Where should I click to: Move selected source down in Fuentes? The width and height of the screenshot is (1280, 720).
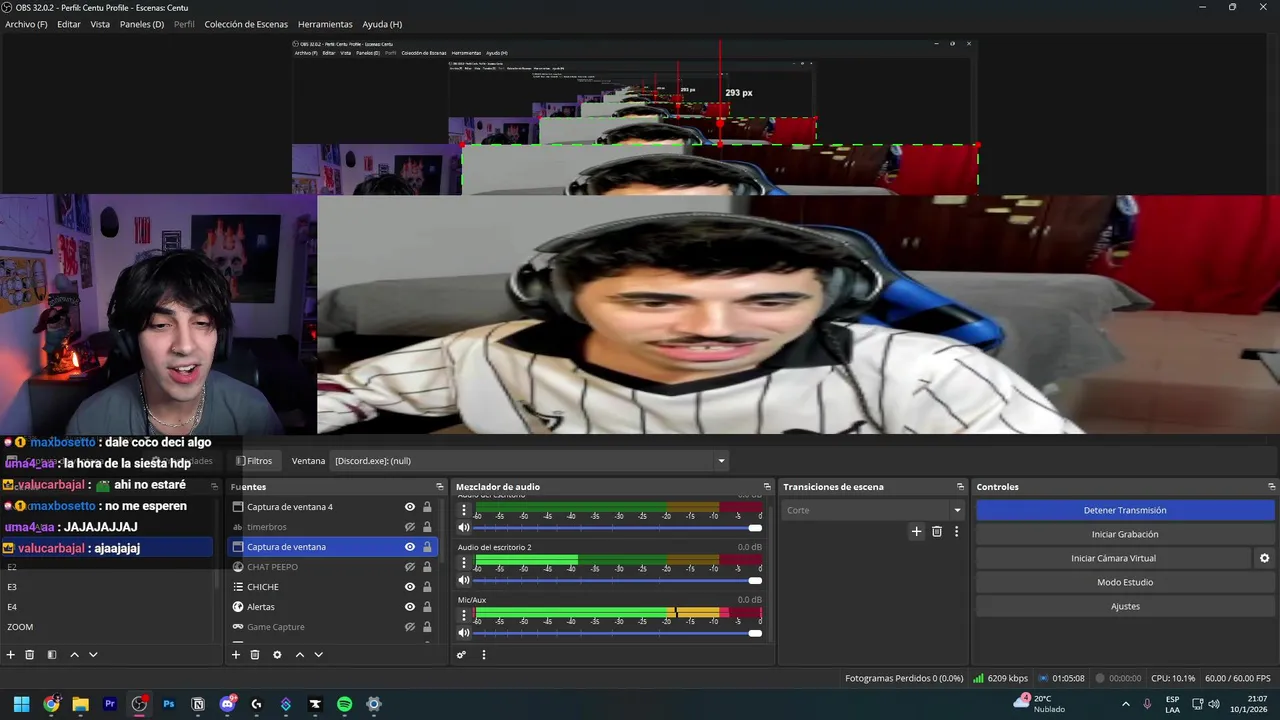(318, 655)
